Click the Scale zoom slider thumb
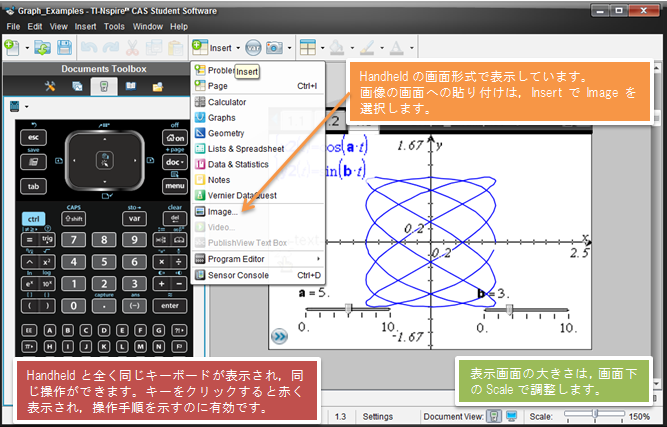Viewport: 667px width, 427px height. coord(596,413)
